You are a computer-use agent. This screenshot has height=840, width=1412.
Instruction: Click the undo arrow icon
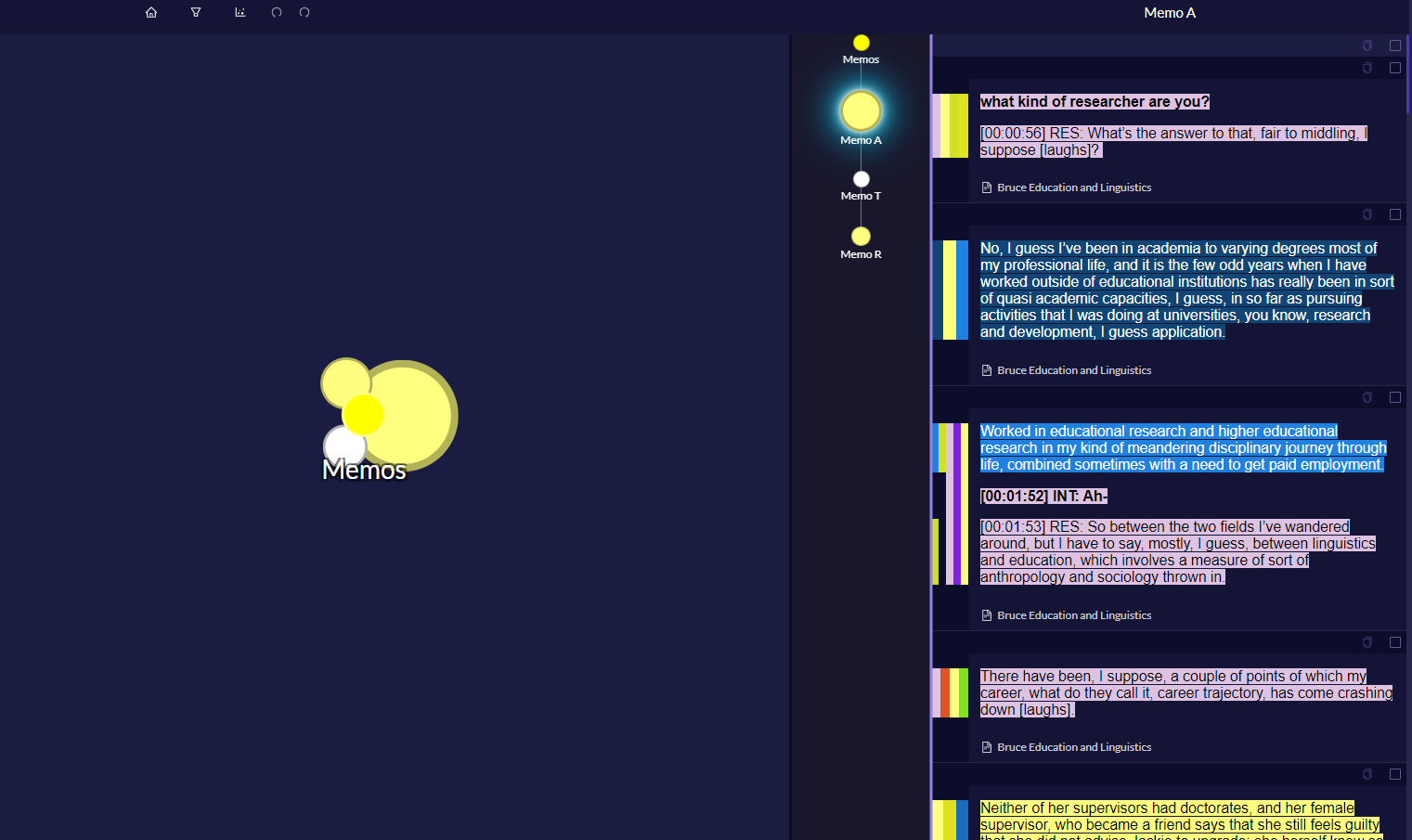[x=277, y=13]
